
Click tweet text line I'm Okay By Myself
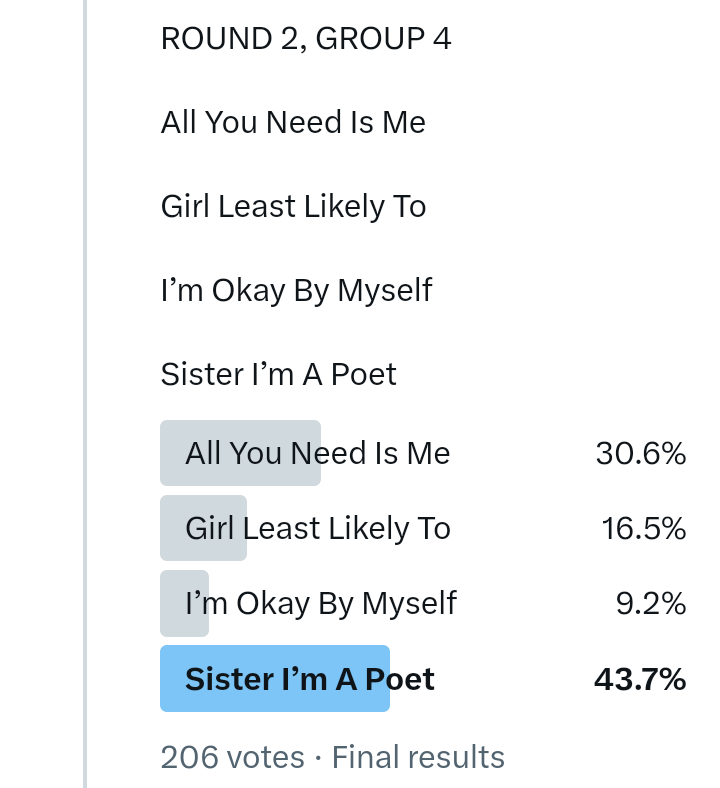tap(296, 291)
